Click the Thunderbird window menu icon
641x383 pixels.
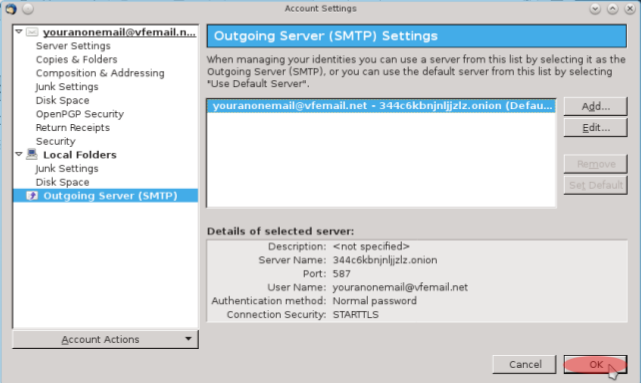click(11, 9)
